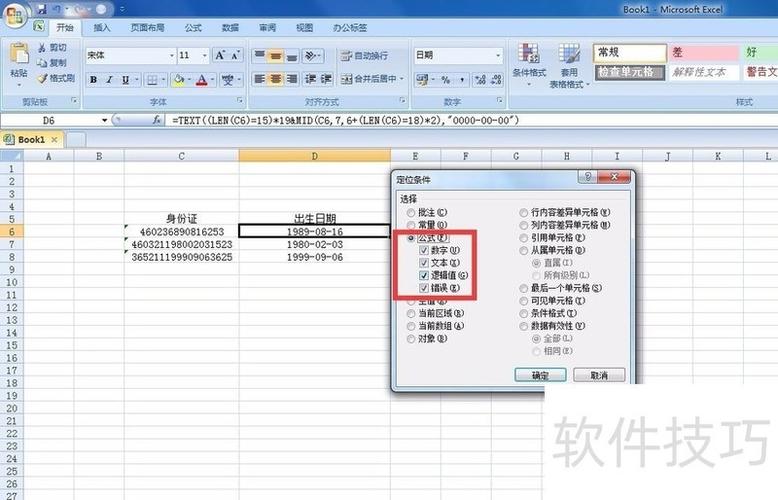Uncheck 数字 checkbox under 公式
Image resolution: width=778 pixels, height=500 pixels.
424,250
